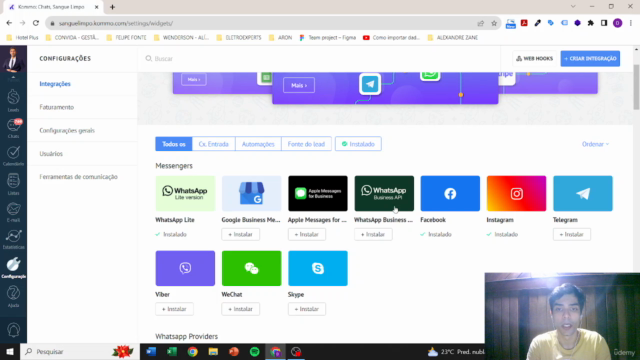Screen dimensions: 640x360
Task: Click Criar Integração button
Action: pos(590,59)
